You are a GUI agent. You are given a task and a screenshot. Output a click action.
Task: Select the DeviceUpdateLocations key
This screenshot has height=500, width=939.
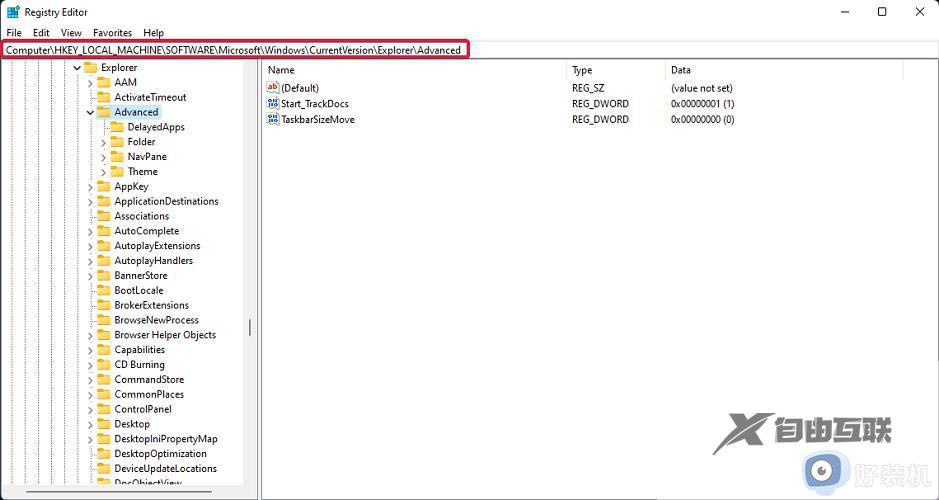(x=165, y=469)
